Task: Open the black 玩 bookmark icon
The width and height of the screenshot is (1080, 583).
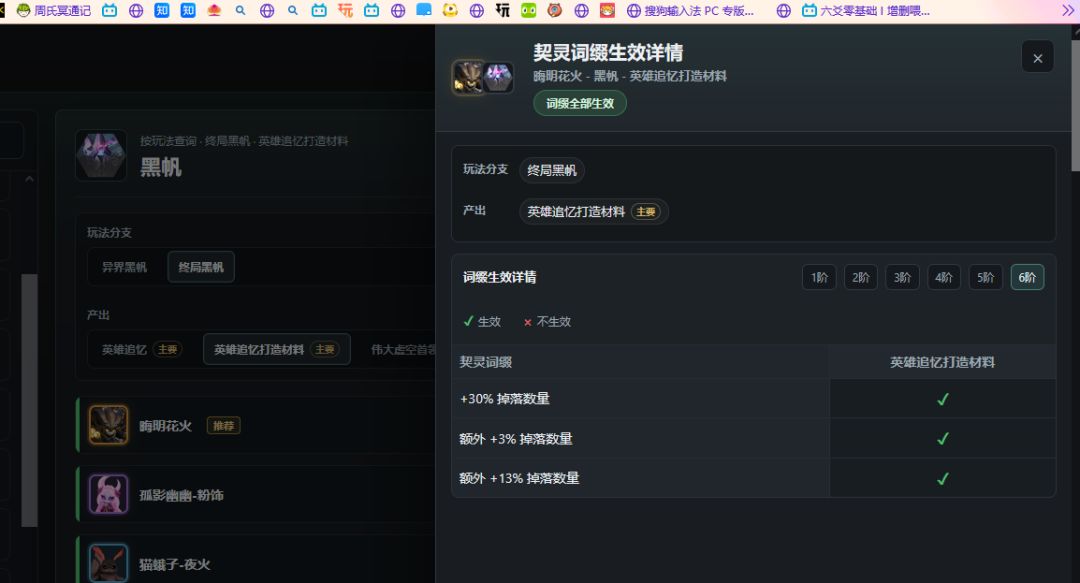Action: click(503, 10)
